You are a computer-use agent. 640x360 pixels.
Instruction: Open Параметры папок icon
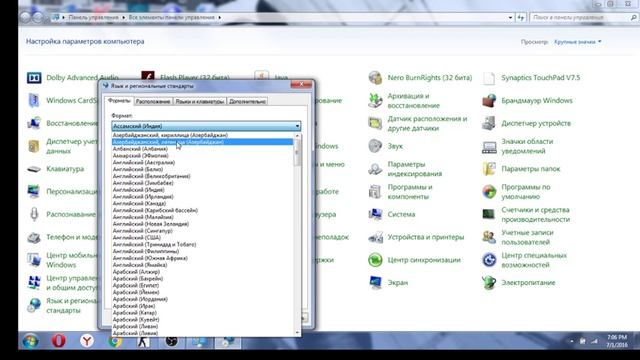(x=489, y=169)
